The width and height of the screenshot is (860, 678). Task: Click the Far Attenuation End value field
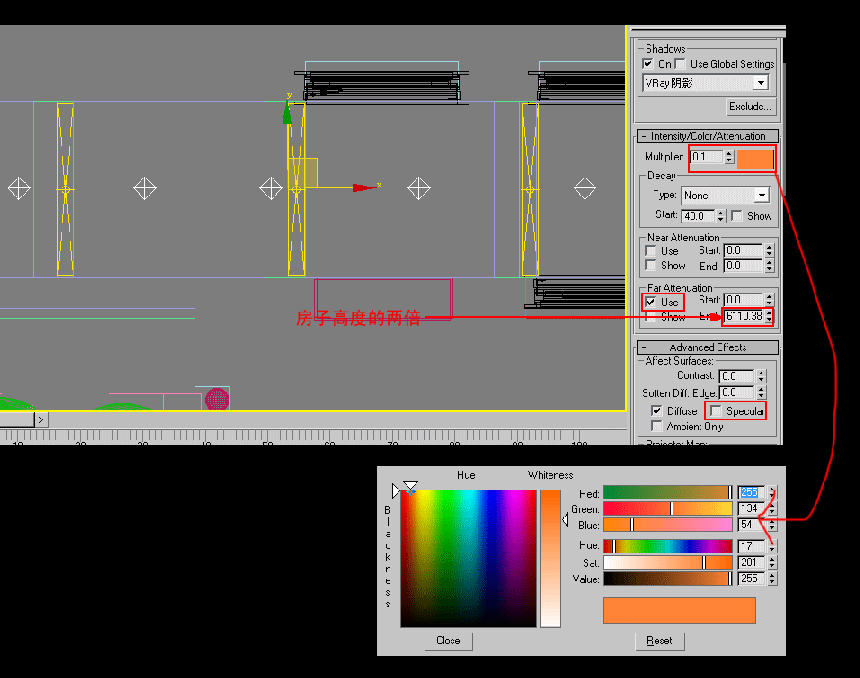(x=744, y=317)
